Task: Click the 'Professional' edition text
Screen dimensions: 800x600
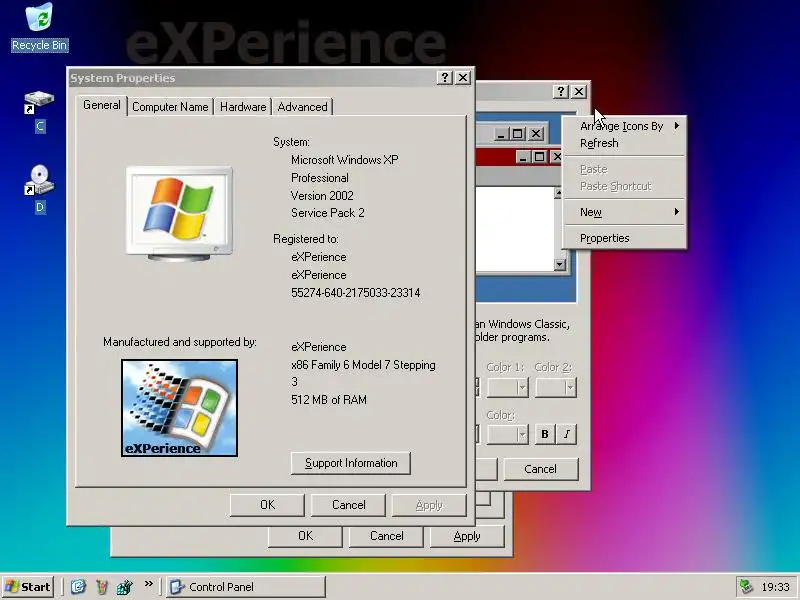Action: tap(320, 178)
